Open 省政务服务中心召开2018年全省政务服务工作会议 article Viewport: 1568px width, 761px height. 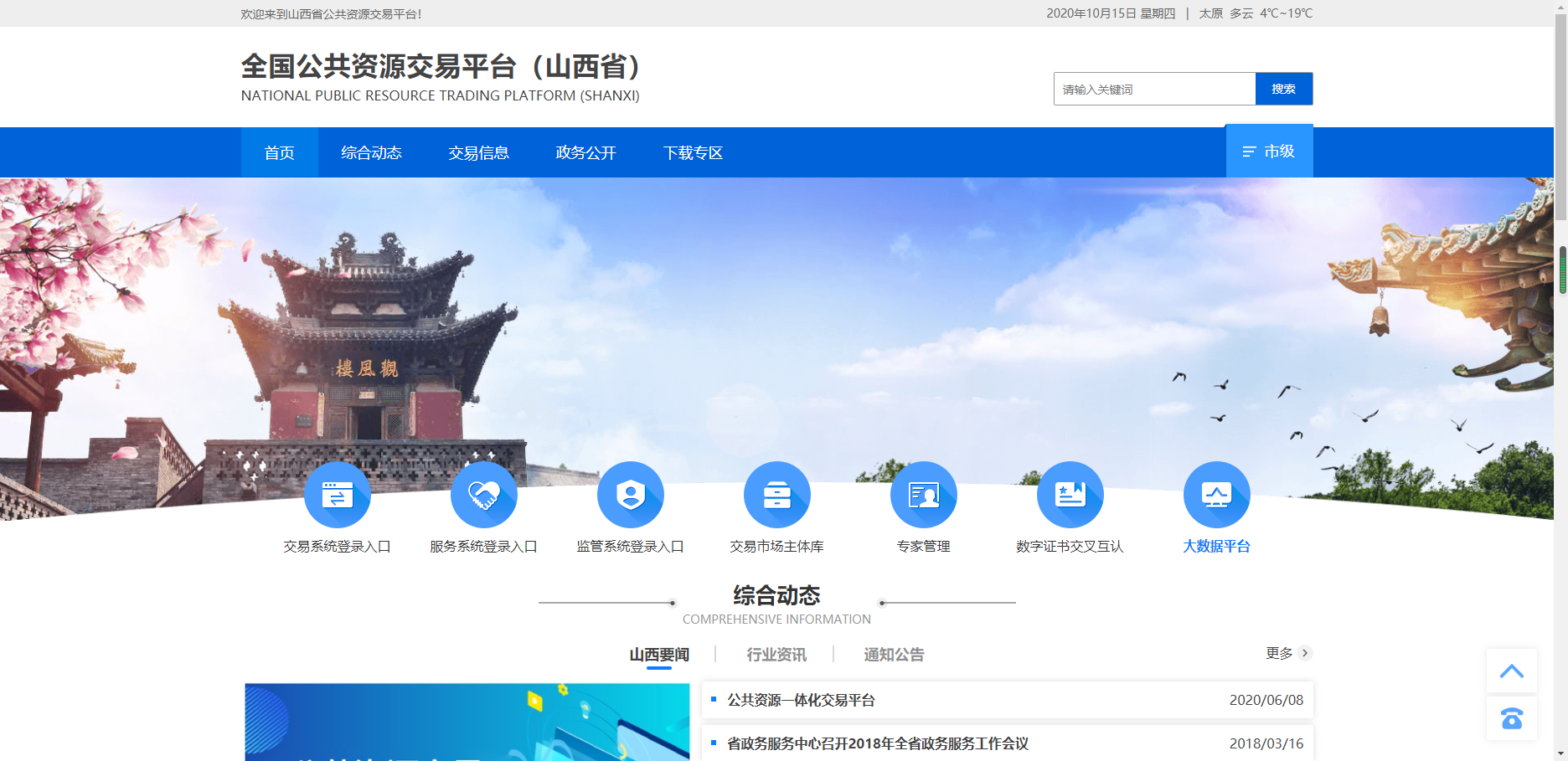pos(877,743)
